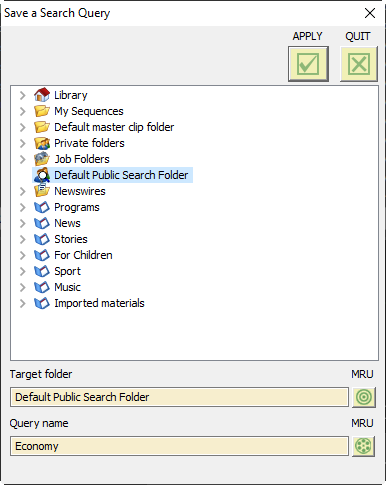Expand the News node
The width and height of the screenshot is (386, 485).
pos(22,223)
